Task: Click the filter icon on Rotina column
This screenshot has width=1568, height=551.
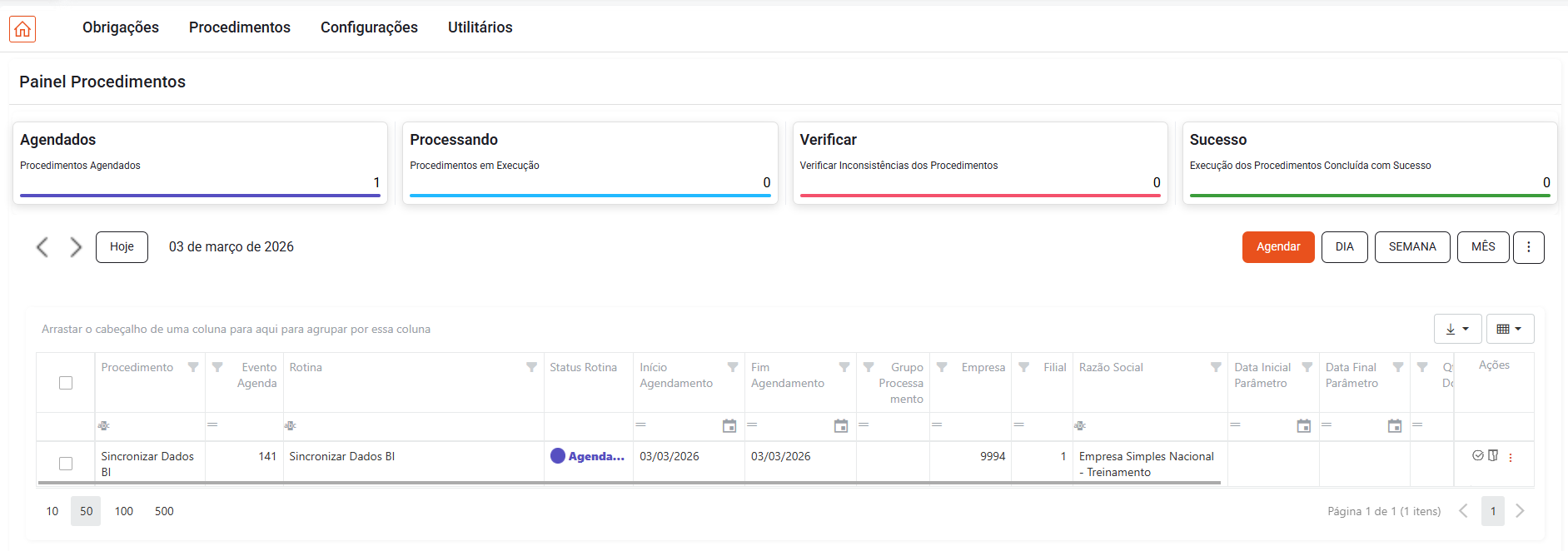Action: point(531,367)
